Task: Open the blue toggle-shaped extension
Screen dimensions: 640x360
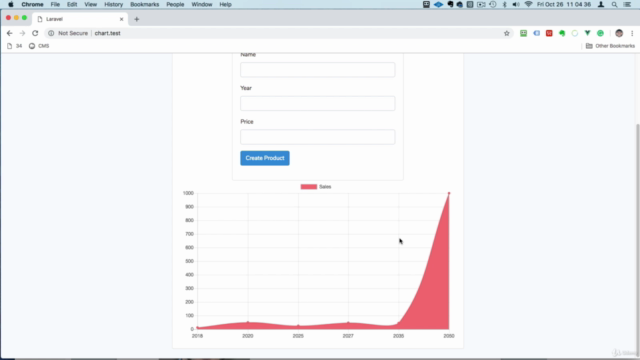Action: pyautogui.click(x=536, y=33)
